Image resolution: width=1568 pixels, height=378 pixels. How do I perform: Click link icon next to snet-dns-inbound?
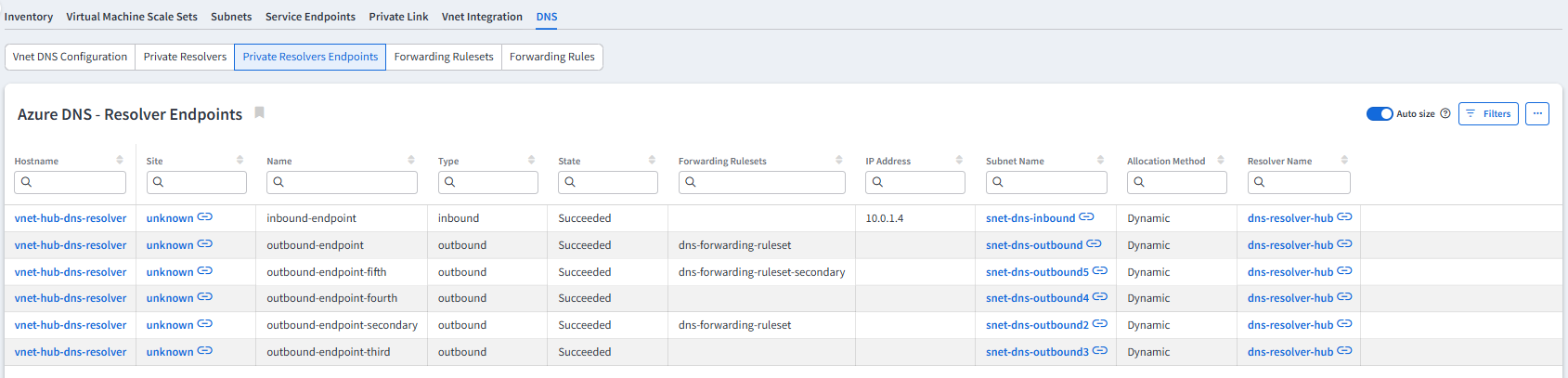pos(1086,217)
